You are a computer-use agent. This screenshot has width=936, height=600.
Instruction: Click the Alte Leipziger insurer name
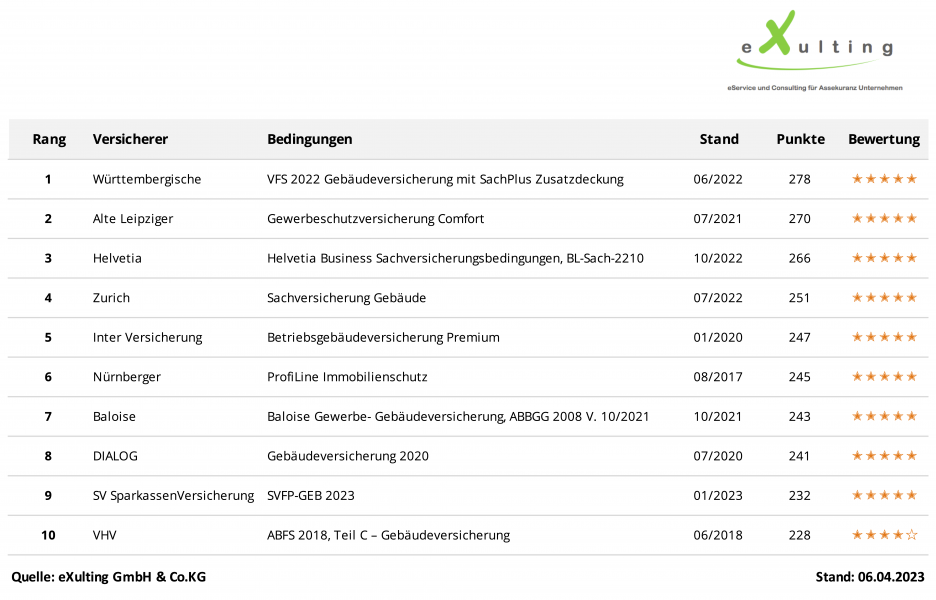pyautogui.click(x=133, y=219)
